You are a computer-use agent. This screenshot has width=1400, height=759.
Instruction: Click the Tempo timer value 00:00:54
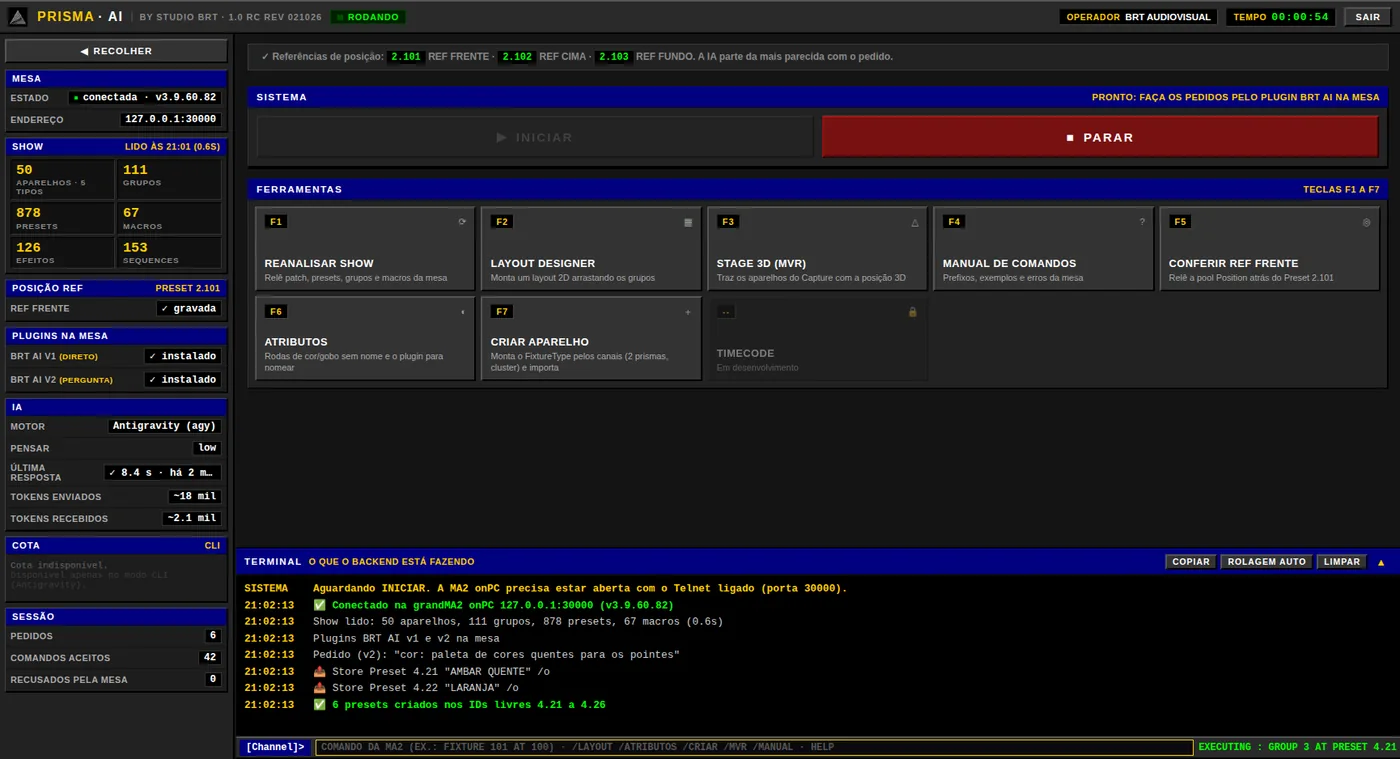1300,17
